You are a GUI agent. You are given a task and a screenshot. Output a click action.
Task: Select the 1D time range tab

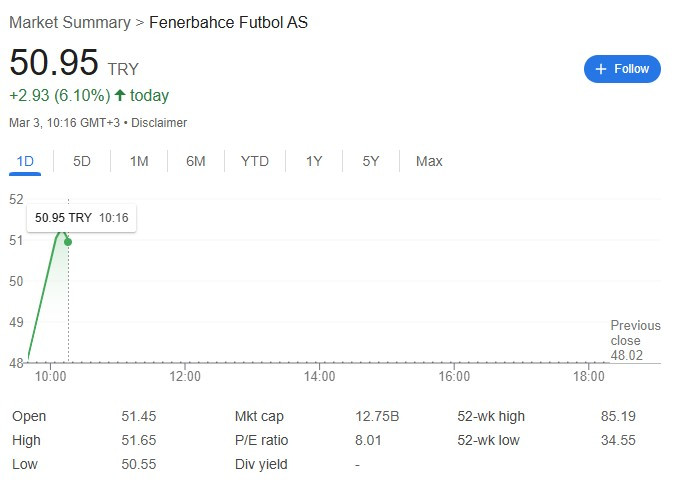[25, 161]
